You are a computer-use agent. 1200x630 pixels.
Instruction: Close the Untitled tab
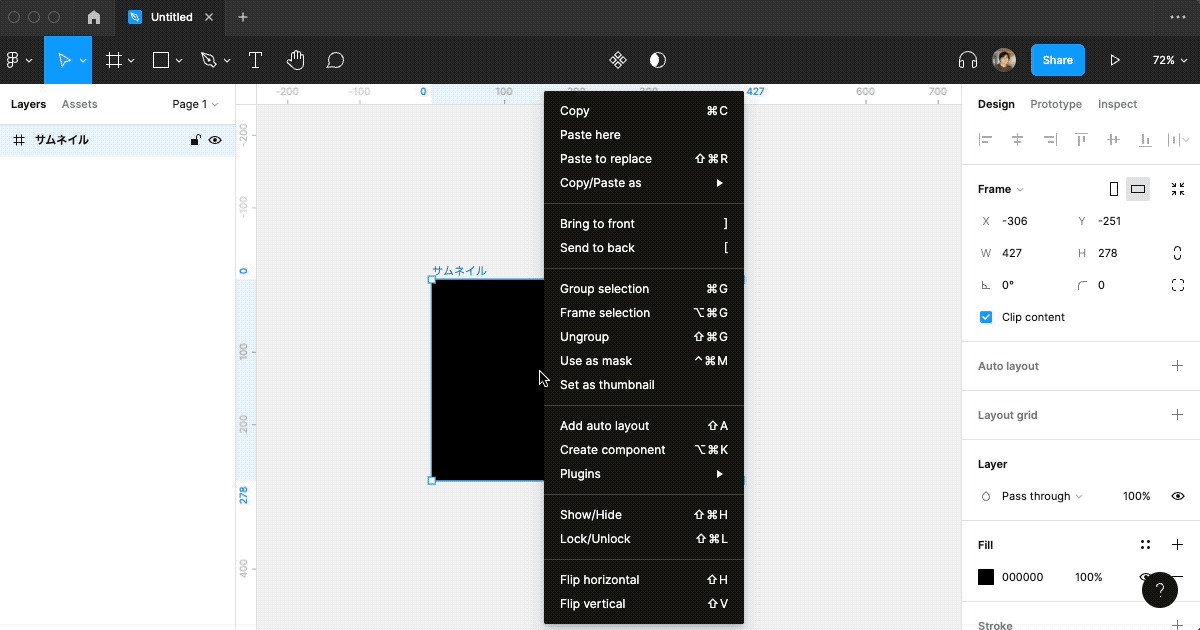tap(208, 17)
